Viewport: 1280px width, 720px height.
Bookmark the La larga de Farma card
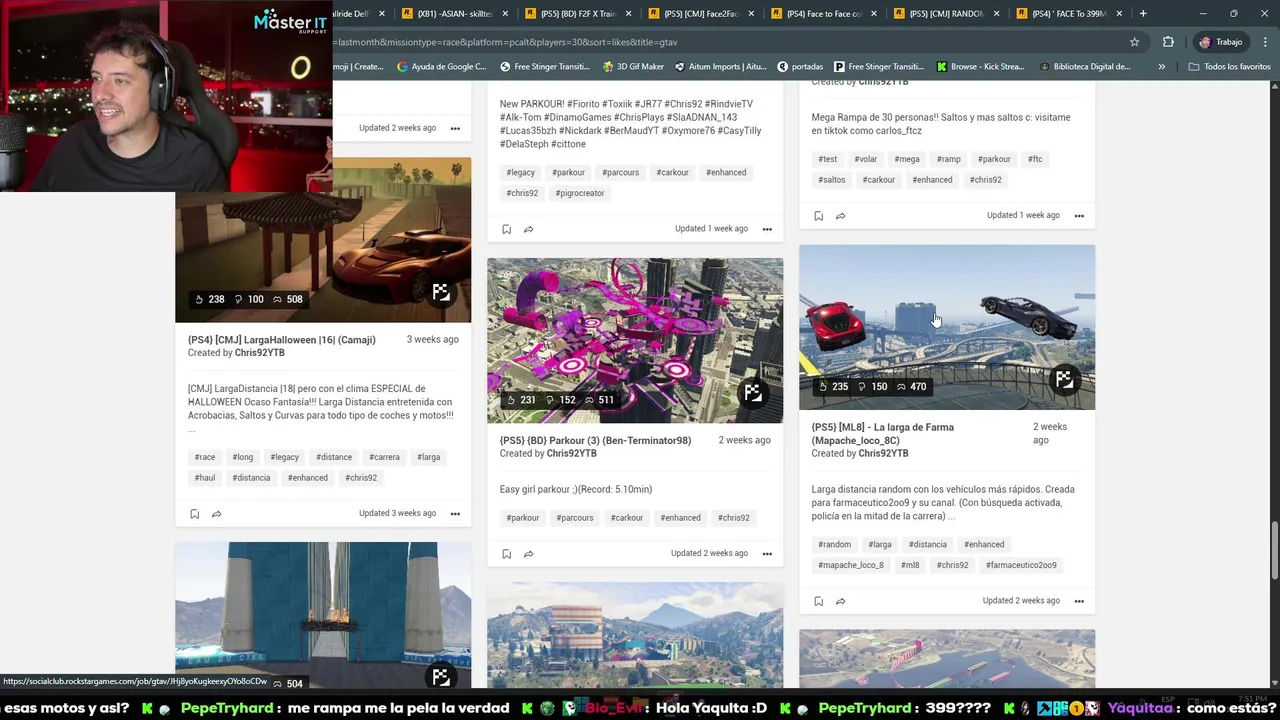click(x=818, y=601)
